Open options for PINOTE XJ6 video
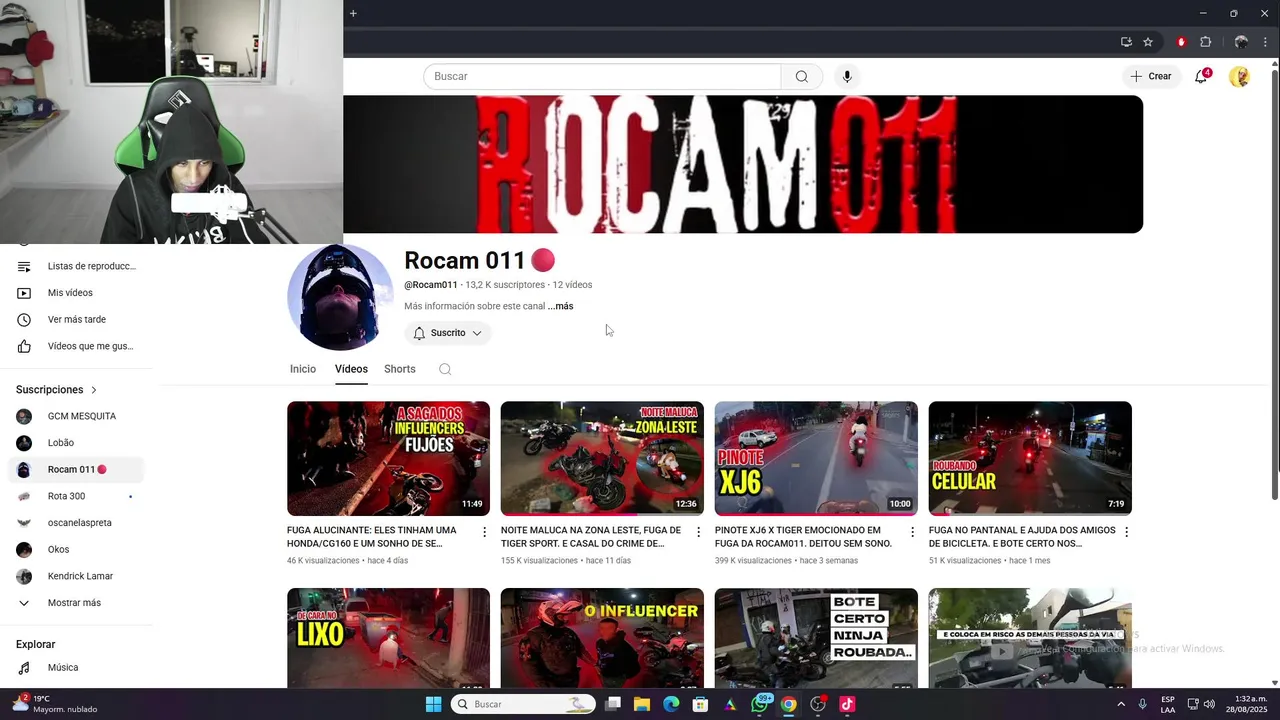The width and height of the screenshot is (1280, 720). [912, 532]
